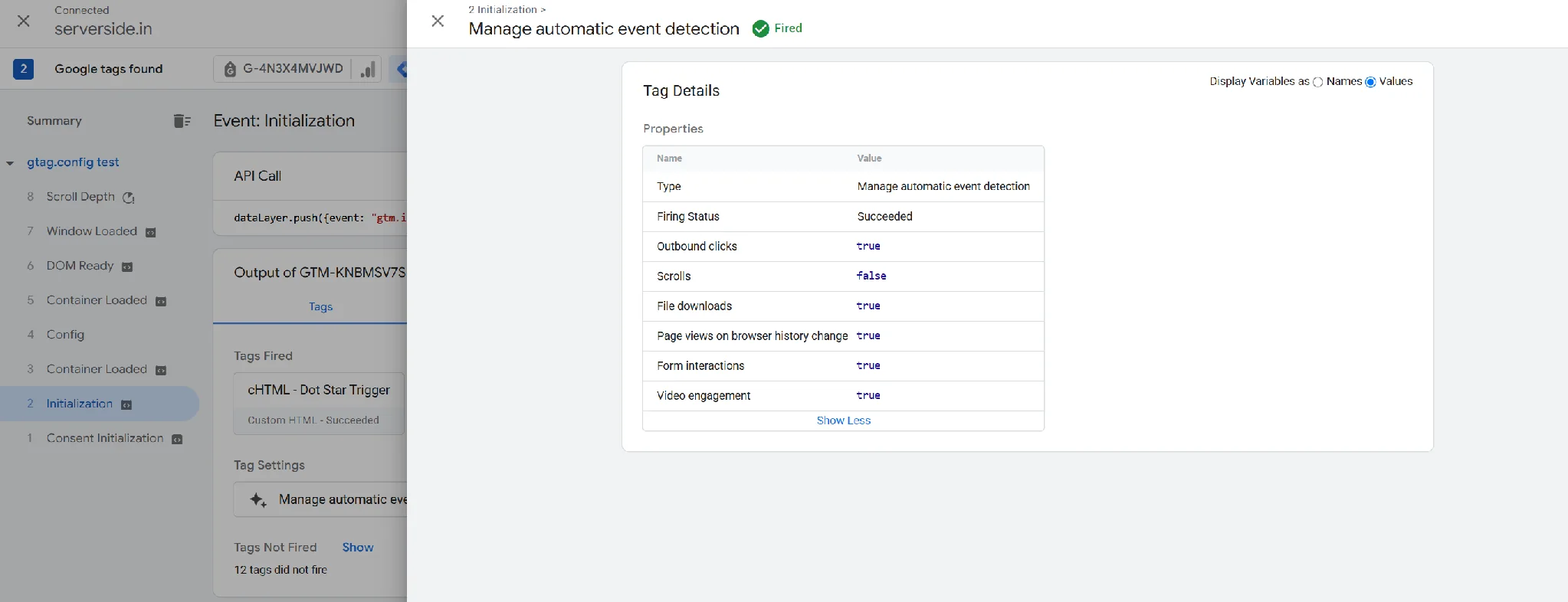
Task: Click the File downloads row label
Action: point(694,306)
